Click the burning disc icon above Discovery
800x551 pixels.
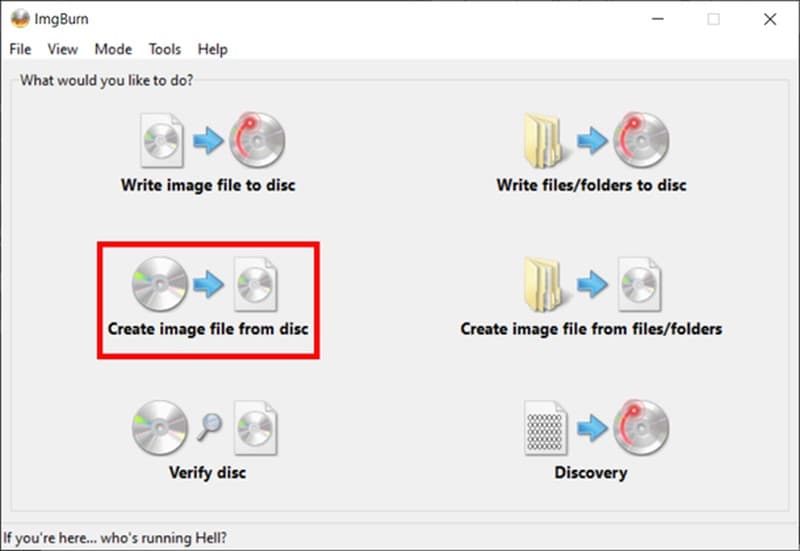click(x=640, y=427)
